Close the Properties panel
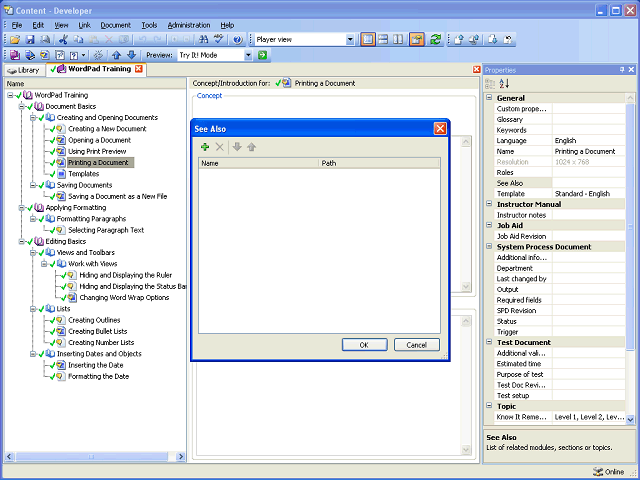The width and height of the screenshot is (640, 480). point(631,70)
